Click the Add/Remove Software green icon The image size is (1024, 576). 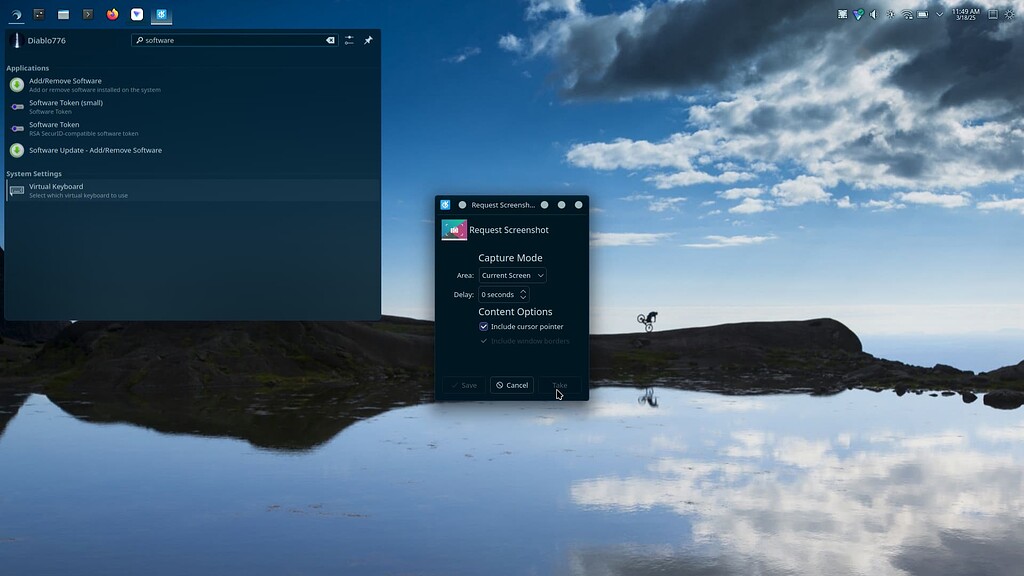pos(16,84)
